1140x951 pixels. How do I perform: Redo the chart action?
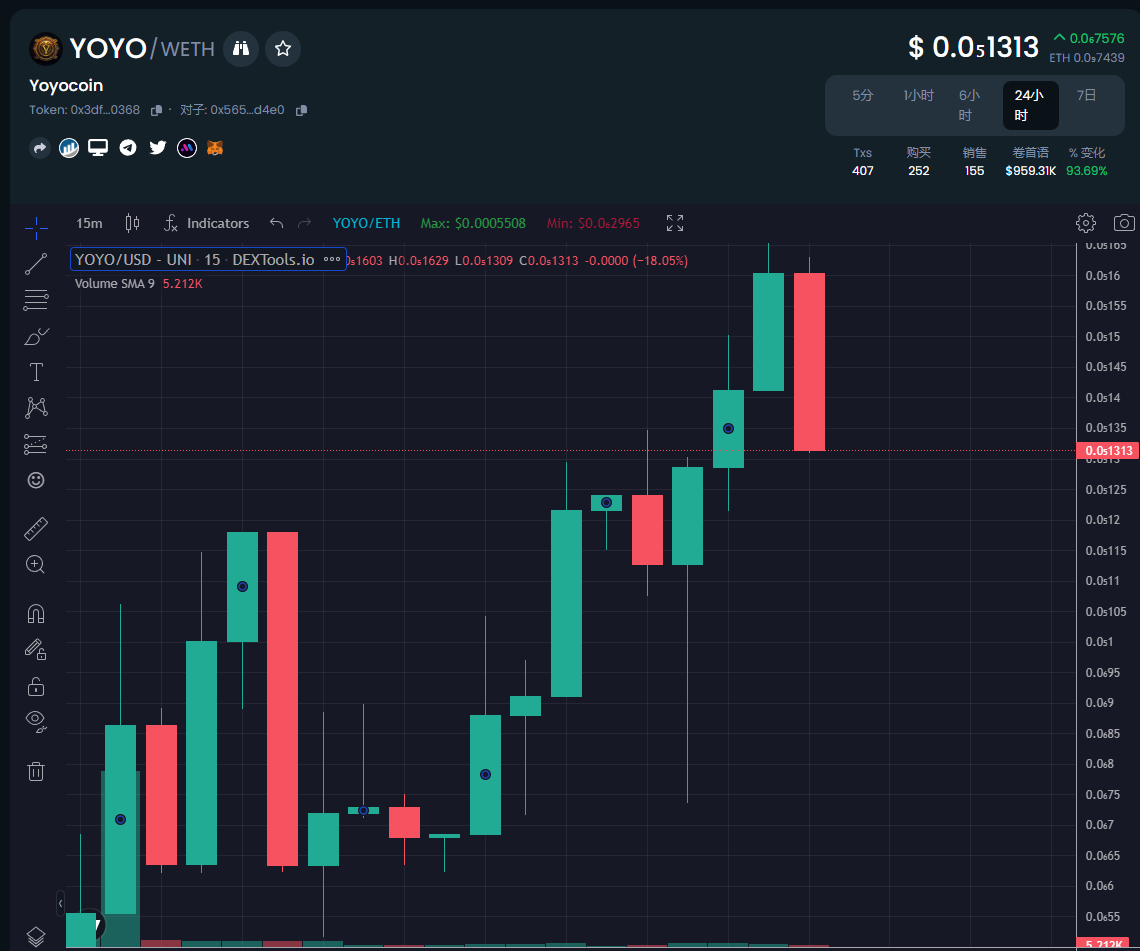[305, 223]
